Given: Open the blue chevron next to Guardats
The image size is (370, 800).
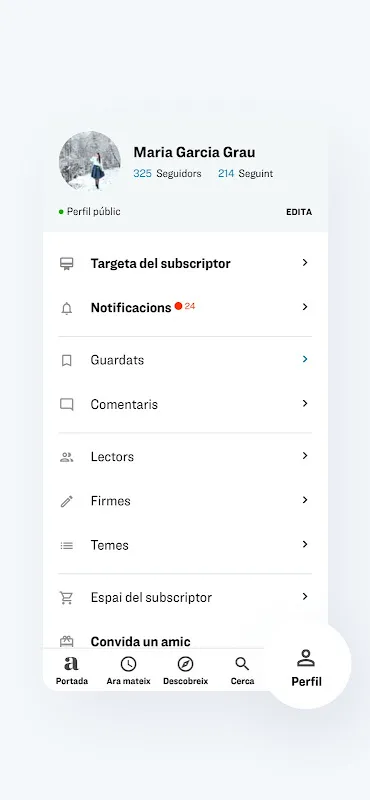Looking at the screenshot, I should (x=305, y=359).
